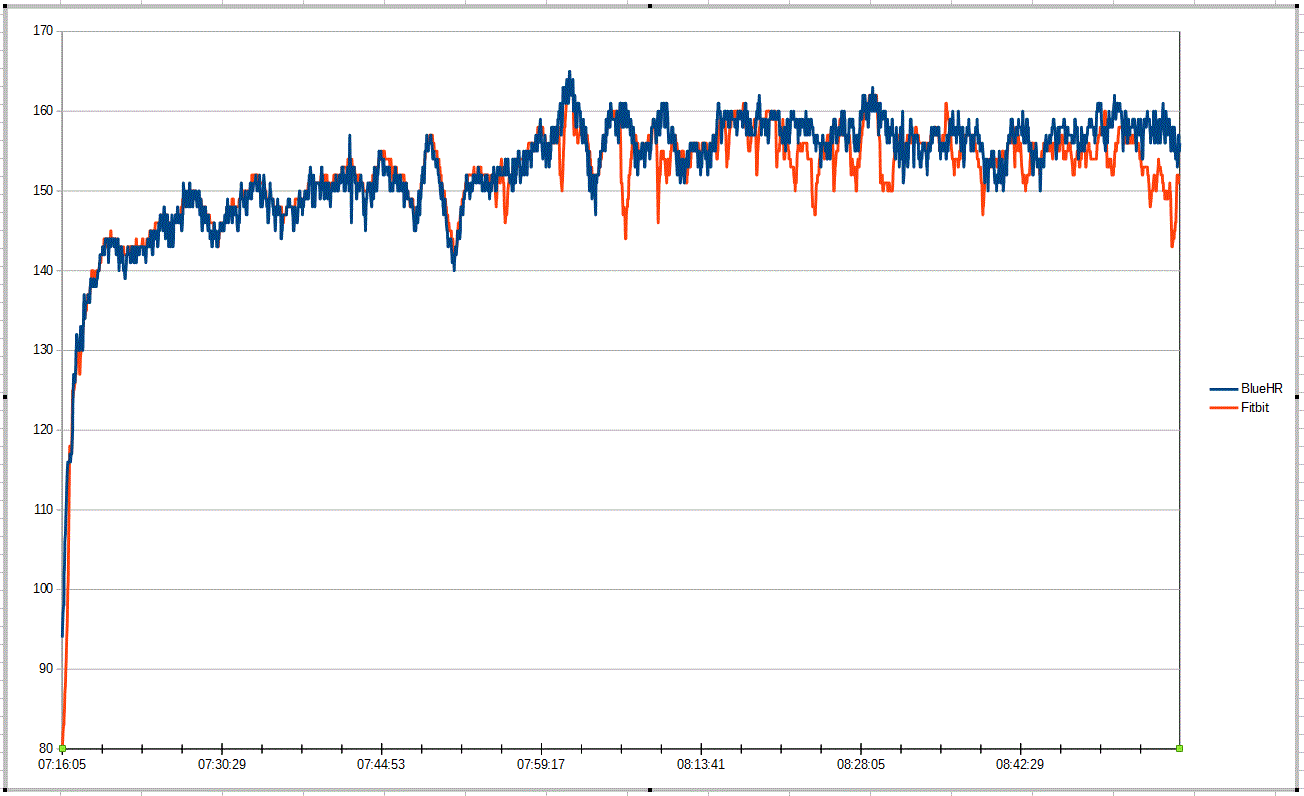Click the 07:30:29 time axis label
1304x796 pixels.
[x=222, y=765]
